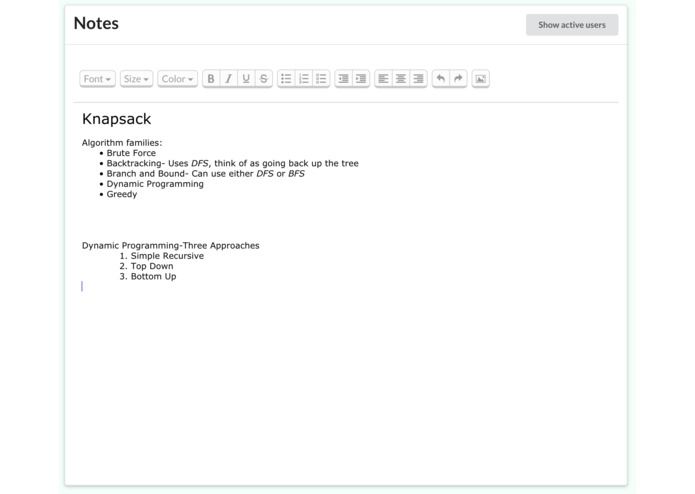Insert a numbered list
The height and width of the screenshot is (494, 695).
click(304, 79)
